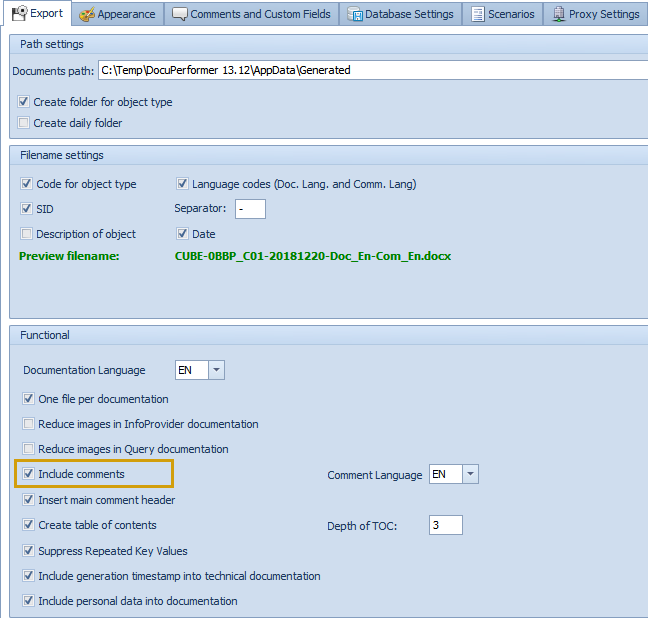The height and width of the screenshot is (618, 648).
Task: Click the Export tab icon
Action: coord(19,14)
